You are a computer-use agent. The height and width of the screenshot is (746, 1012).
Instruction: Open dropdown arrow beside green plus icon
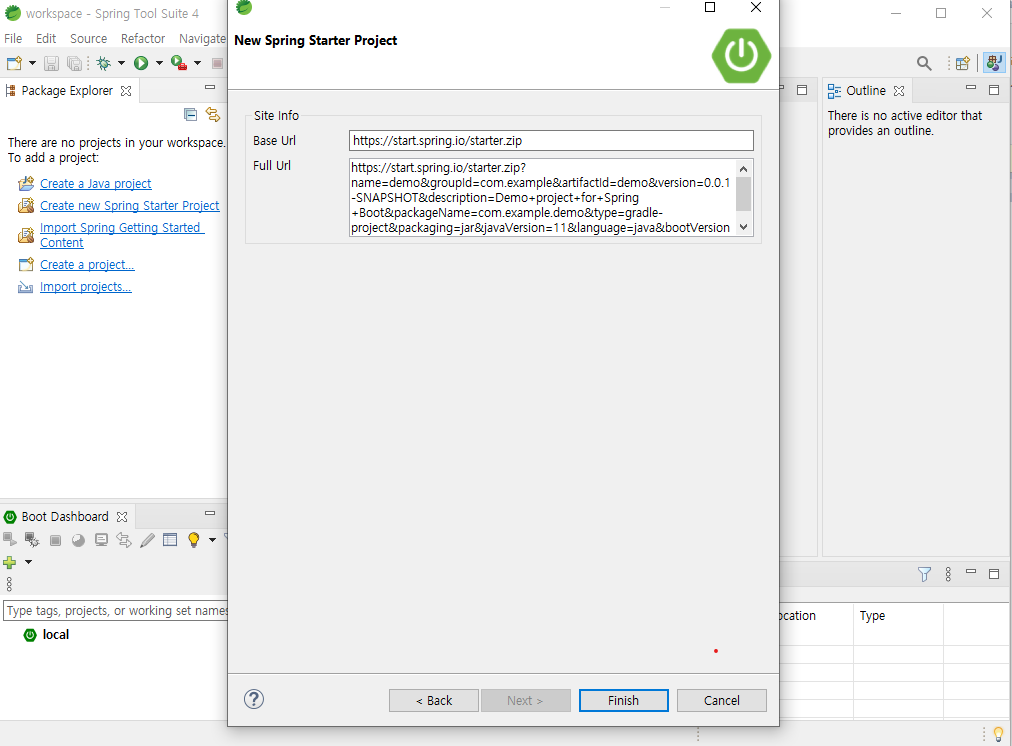click(x=28, y=562)
